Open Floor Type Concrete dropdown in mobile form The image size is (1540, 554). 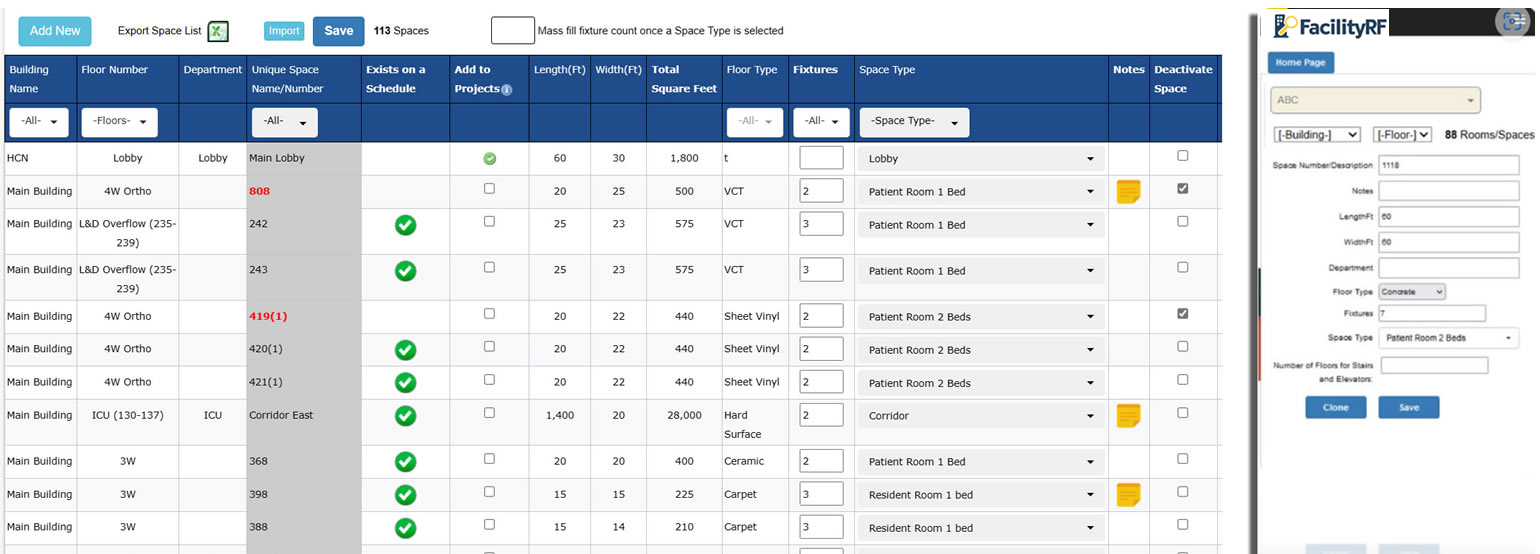(x=1411, y=292)
